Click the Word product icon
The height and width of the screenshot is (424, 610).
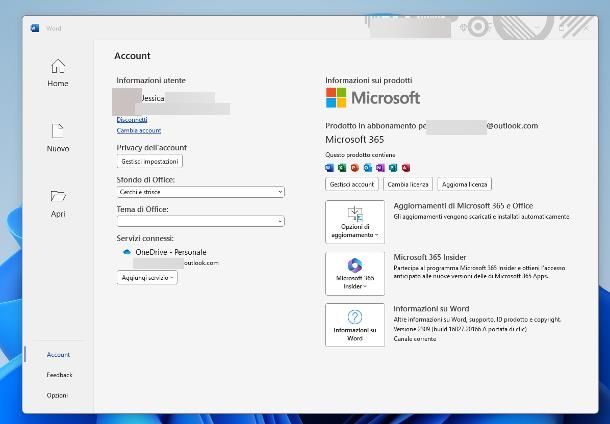coord(329,168)
